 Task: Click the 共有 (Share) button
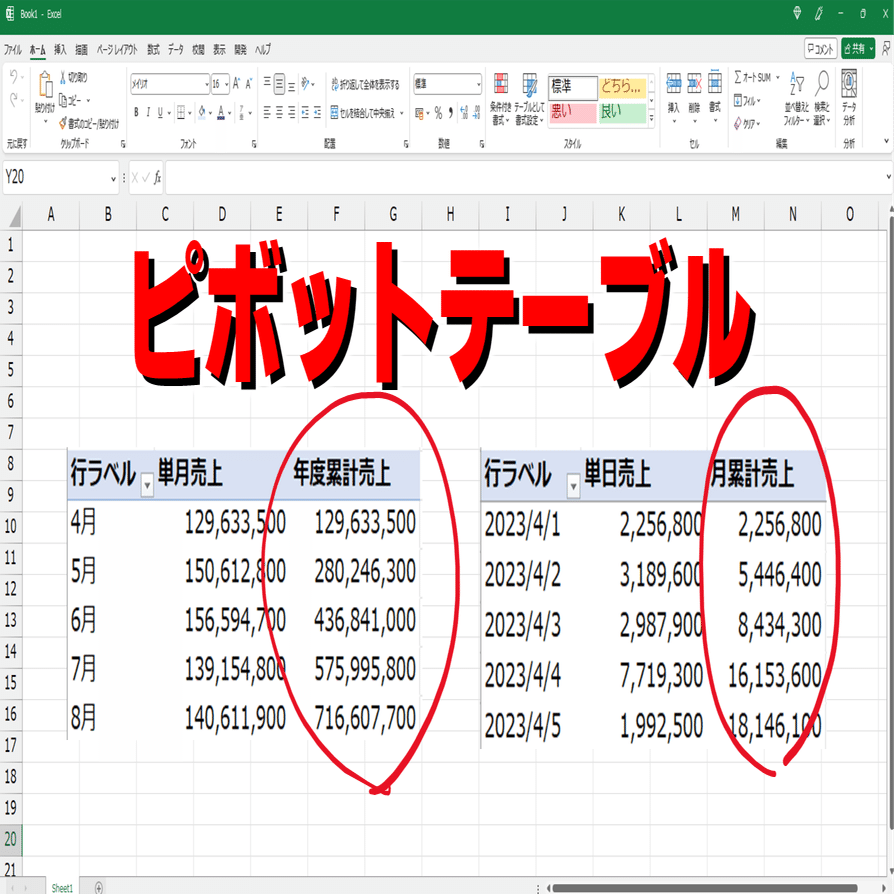point(855,46)
